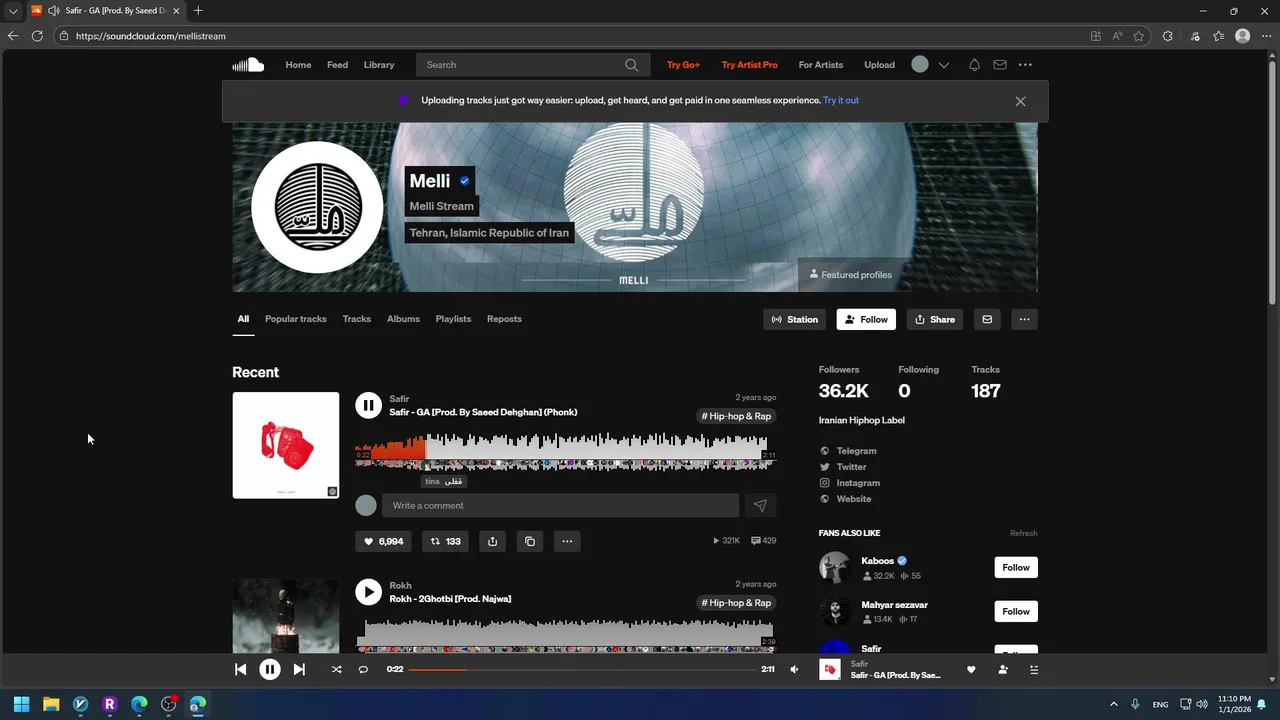The height and width of the screenshot is (720, 1280).
Task: Click the Upload link in header
Action: click(880, 65)
